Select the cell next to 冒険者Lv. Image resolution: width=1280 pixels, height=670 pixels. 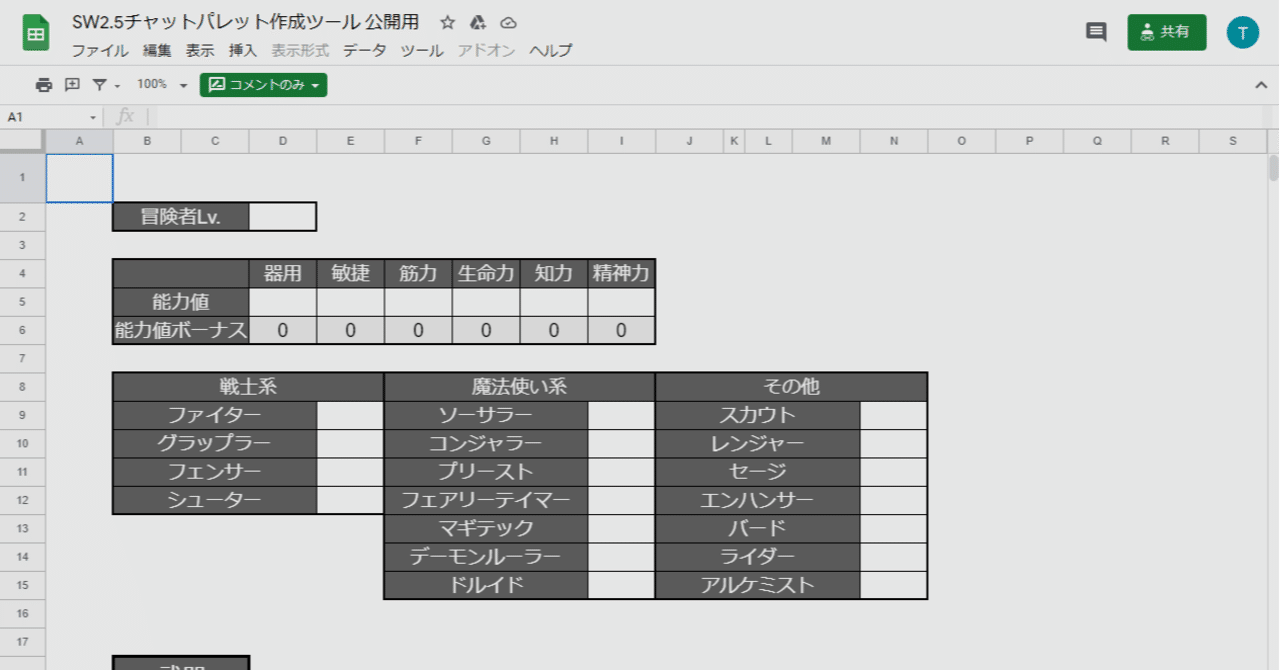coord(283,216)
